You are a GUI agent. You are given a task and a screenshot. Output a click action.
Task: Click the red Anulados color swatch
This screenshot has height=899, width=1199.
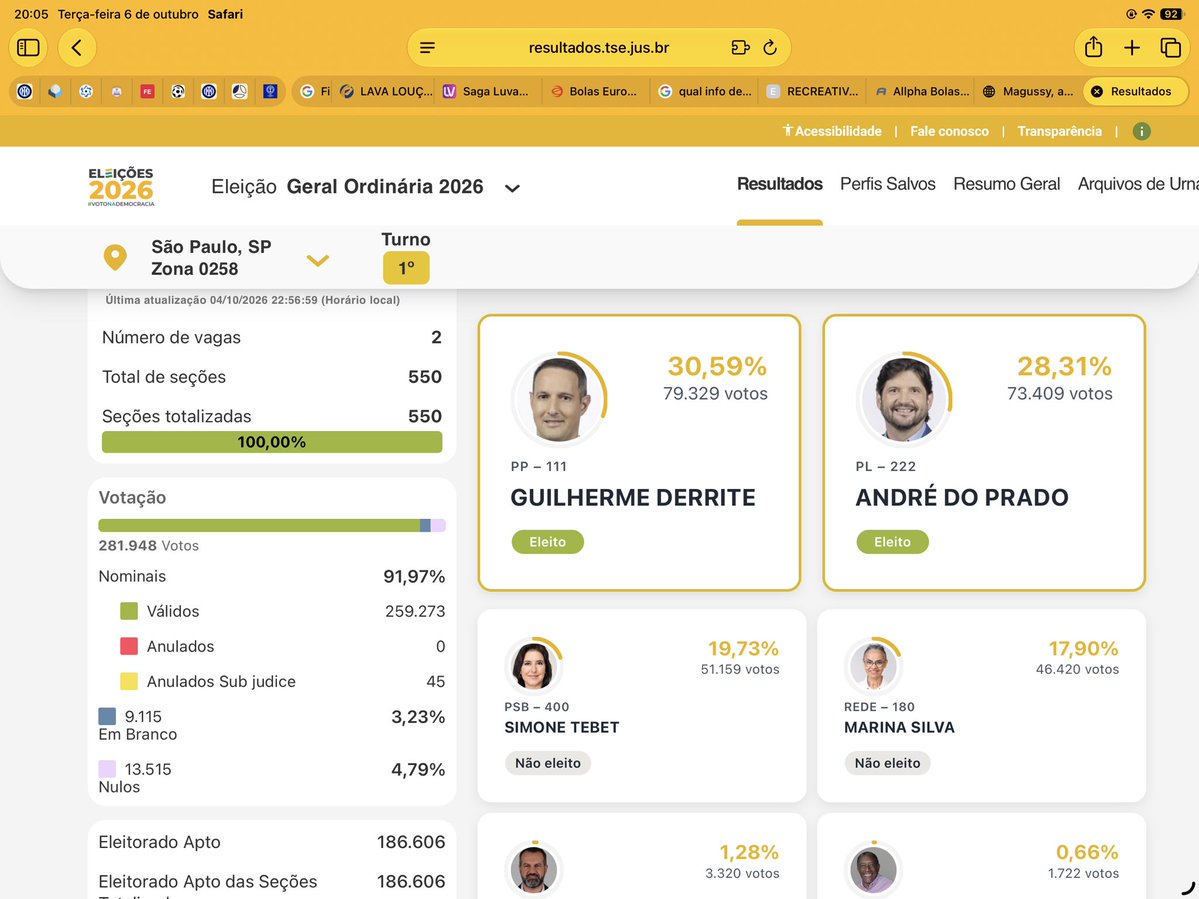(129, 646)
